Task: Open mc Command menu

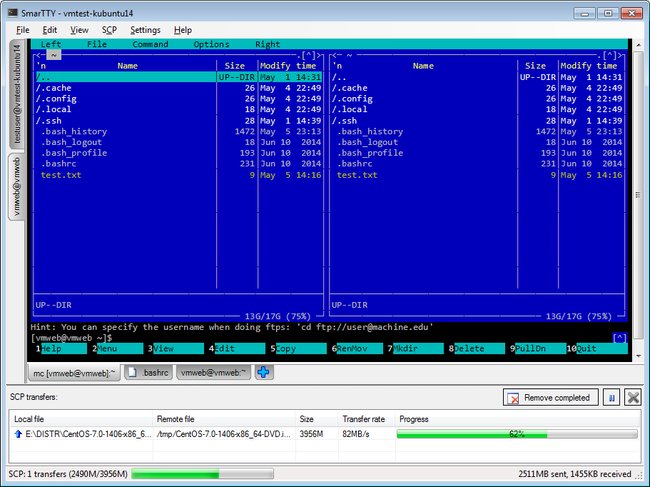Action: point(150,44)
